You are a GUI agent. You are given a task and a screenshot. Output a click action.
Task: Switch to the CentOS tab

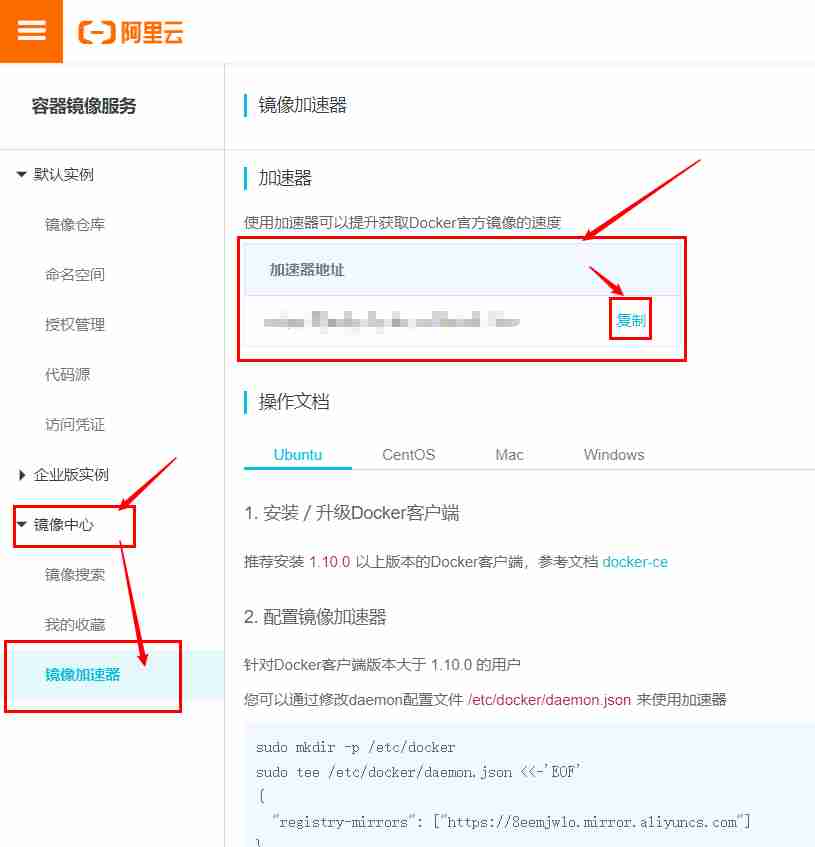coord(408,455)
